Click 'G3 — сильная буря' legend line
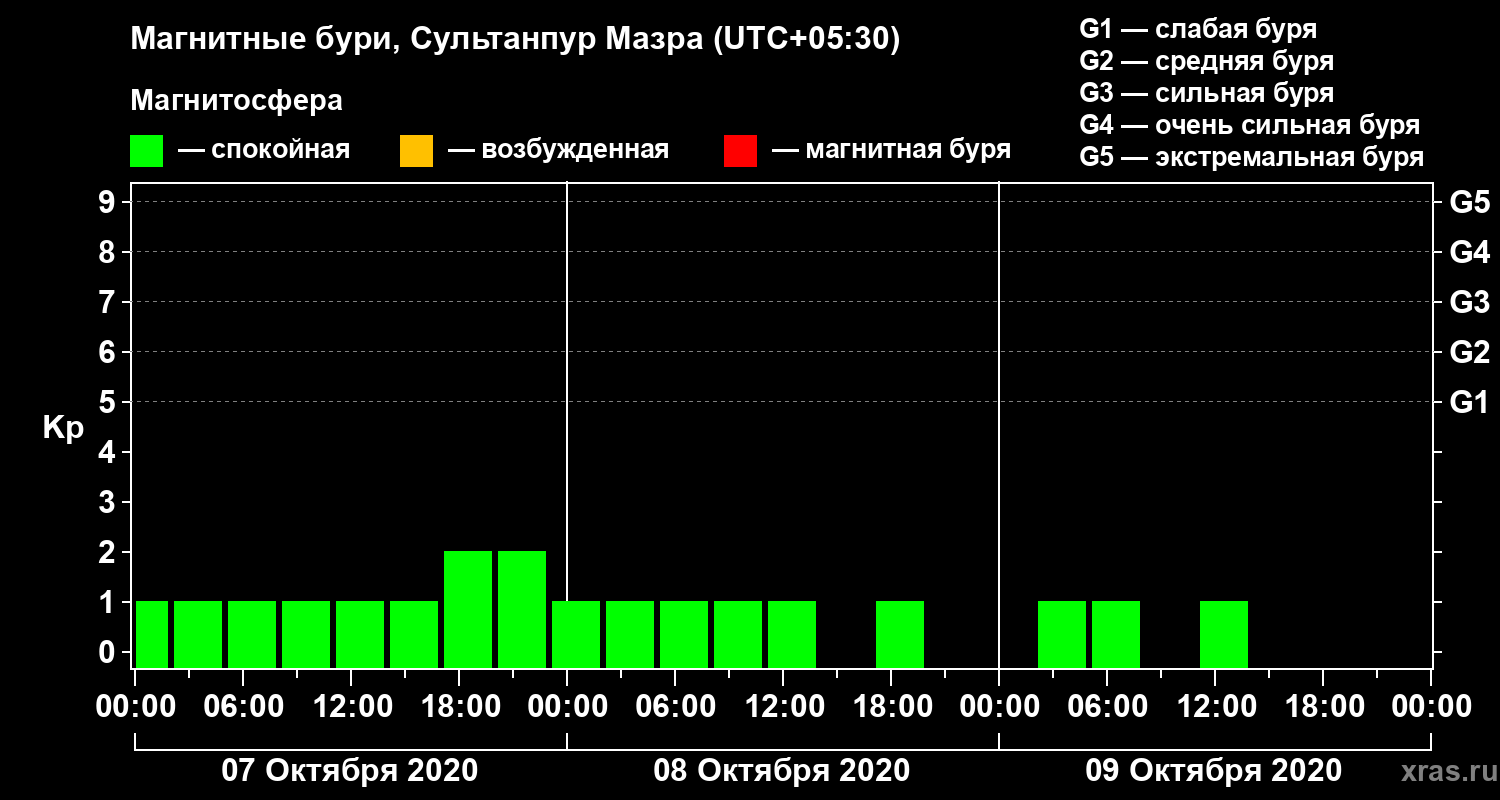Screen dimensions: 1500x800 [1206, 93]
